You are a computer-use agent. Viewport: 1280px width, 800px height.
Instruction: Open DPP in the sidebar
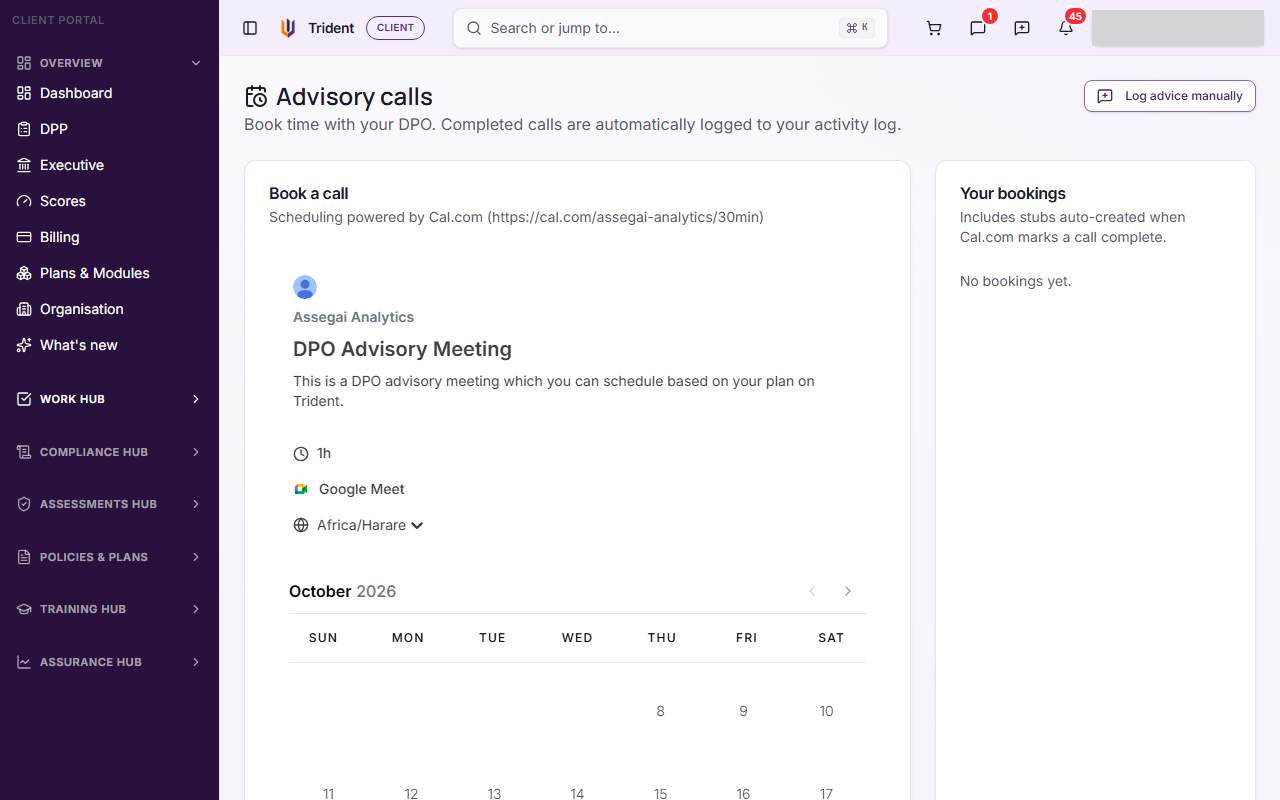(109, 129)
